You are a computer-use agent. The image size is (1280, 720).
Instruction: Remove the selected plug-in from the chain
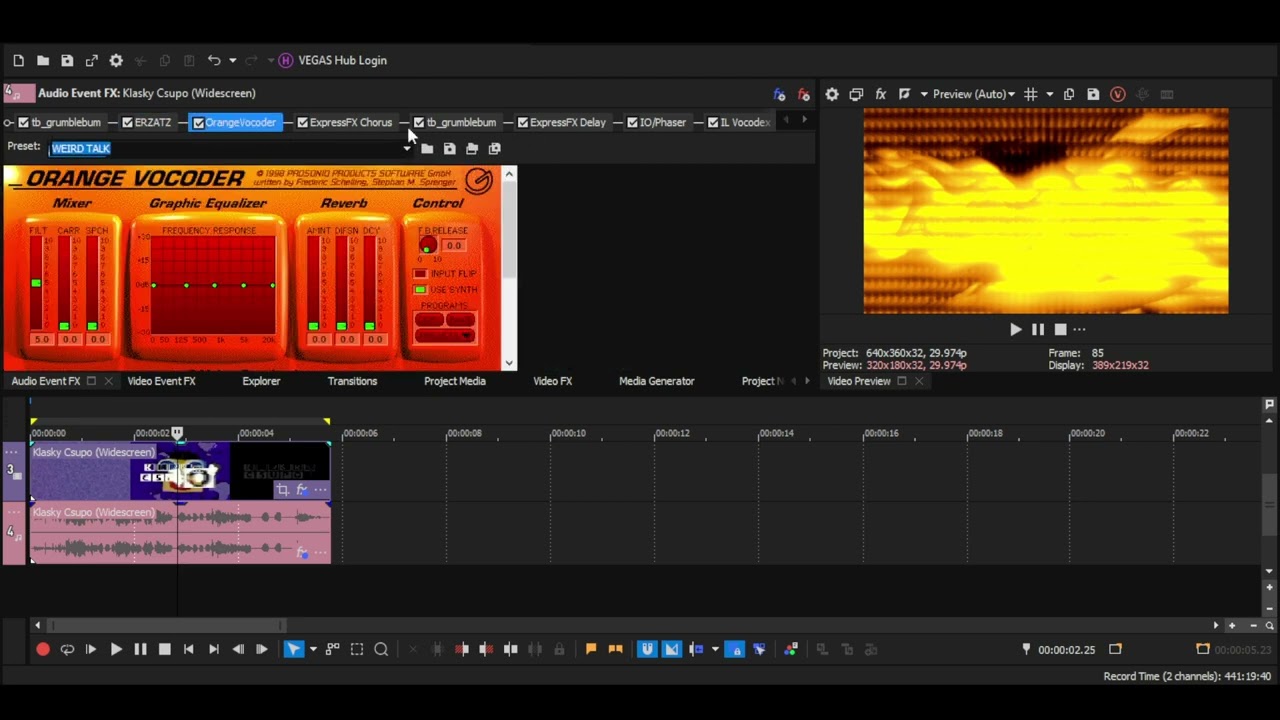[x=804, y=94]
